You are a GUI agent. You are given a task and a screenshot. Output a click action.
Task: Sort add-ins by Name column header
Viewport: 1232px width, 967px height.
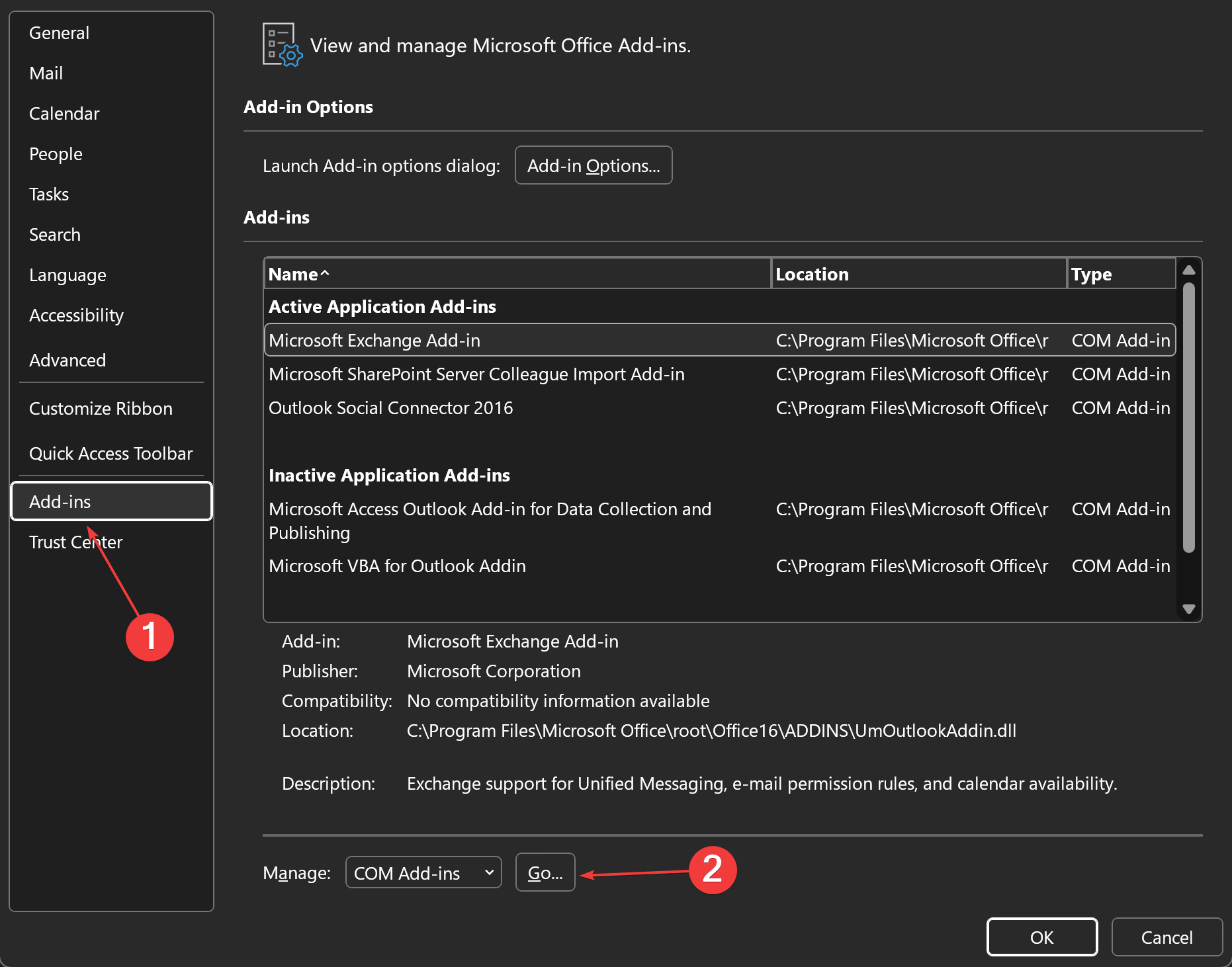[x=517, y=274]
